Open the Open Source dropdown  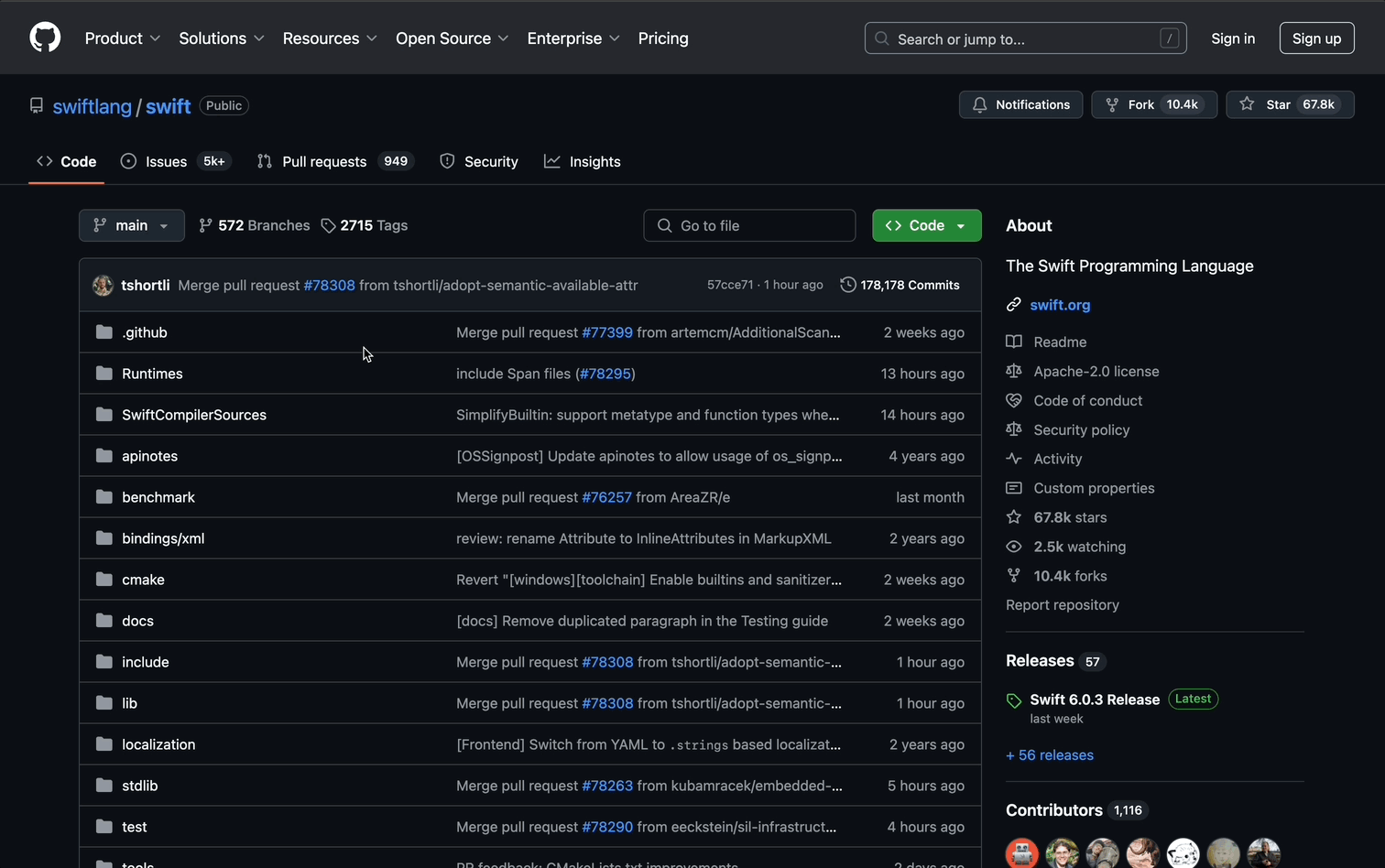point(453,38)
